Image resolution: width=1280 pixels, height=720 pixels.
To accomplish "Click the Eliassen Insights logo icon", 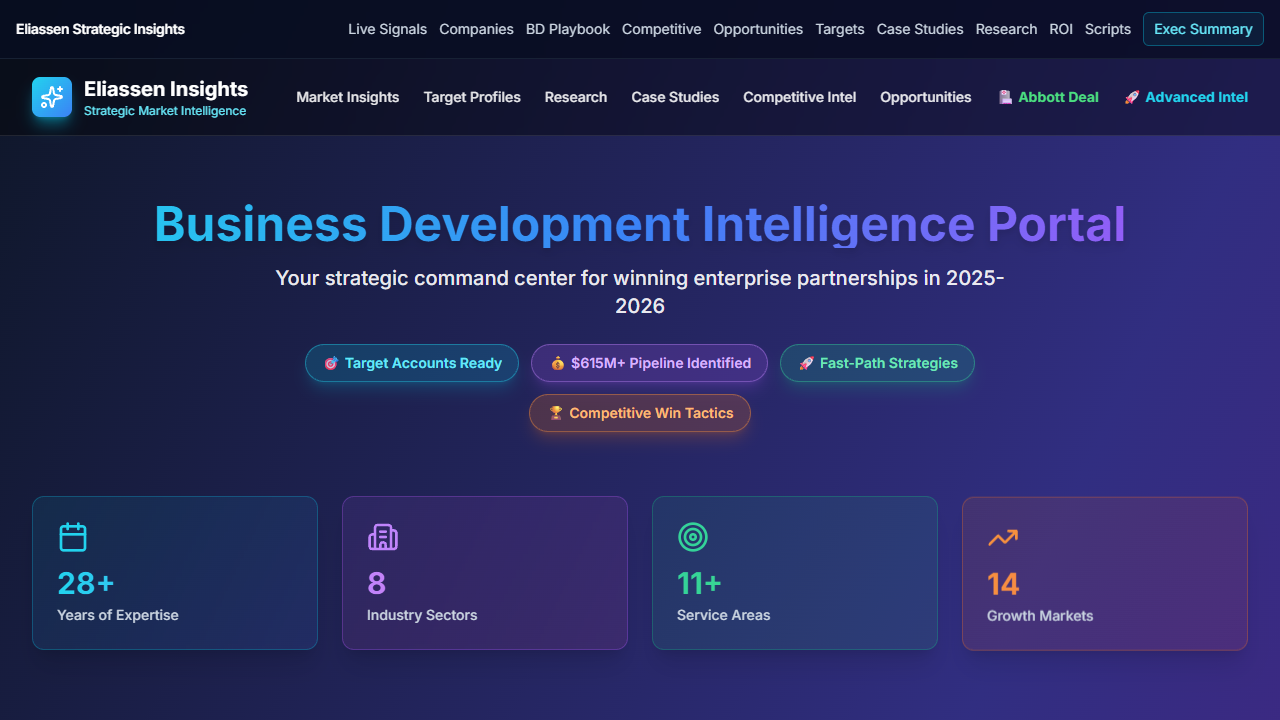I will click(x=52, y=97).
